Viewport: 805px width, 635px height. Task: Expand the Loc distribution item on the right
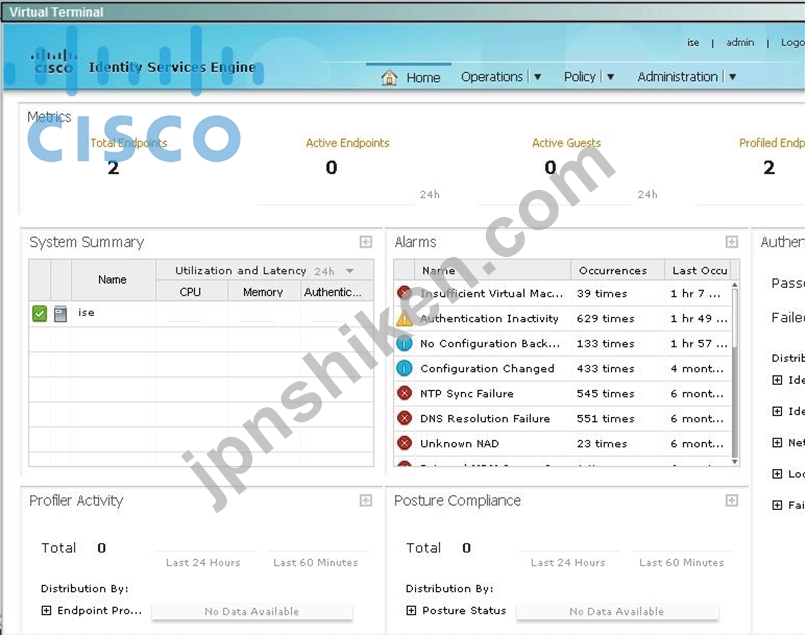tap(777, 474)
